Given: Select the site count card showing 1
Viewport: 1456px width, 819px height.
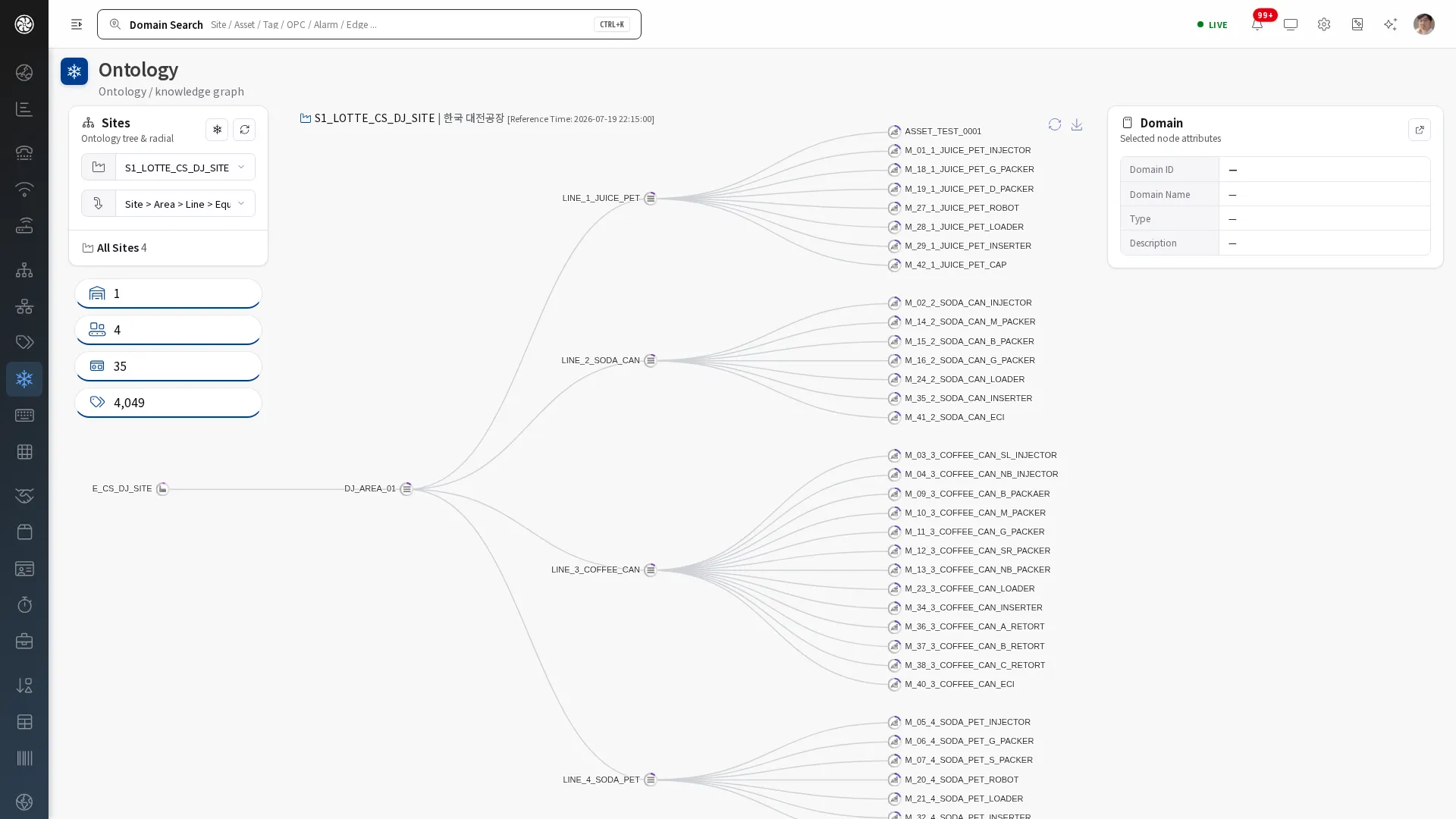Looking at the screenshot, I should point(168,293).
